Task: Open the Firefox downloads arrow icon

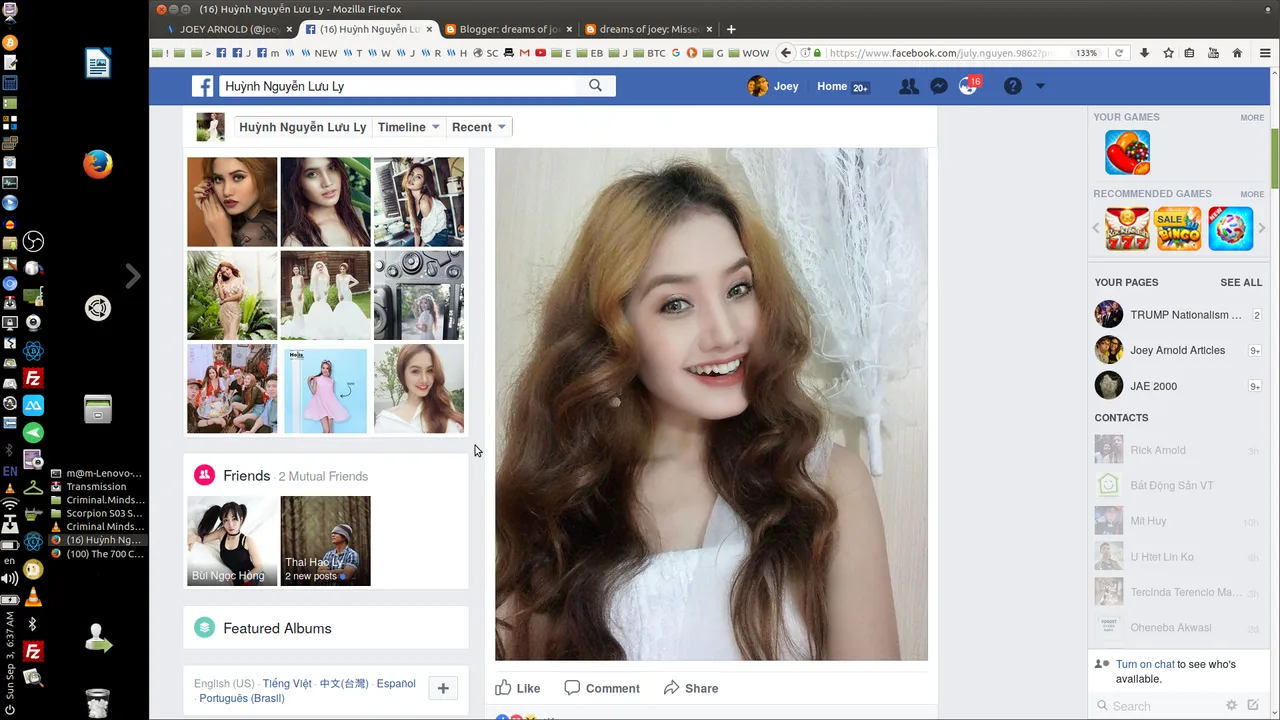Action: [x=1144, y=53]
